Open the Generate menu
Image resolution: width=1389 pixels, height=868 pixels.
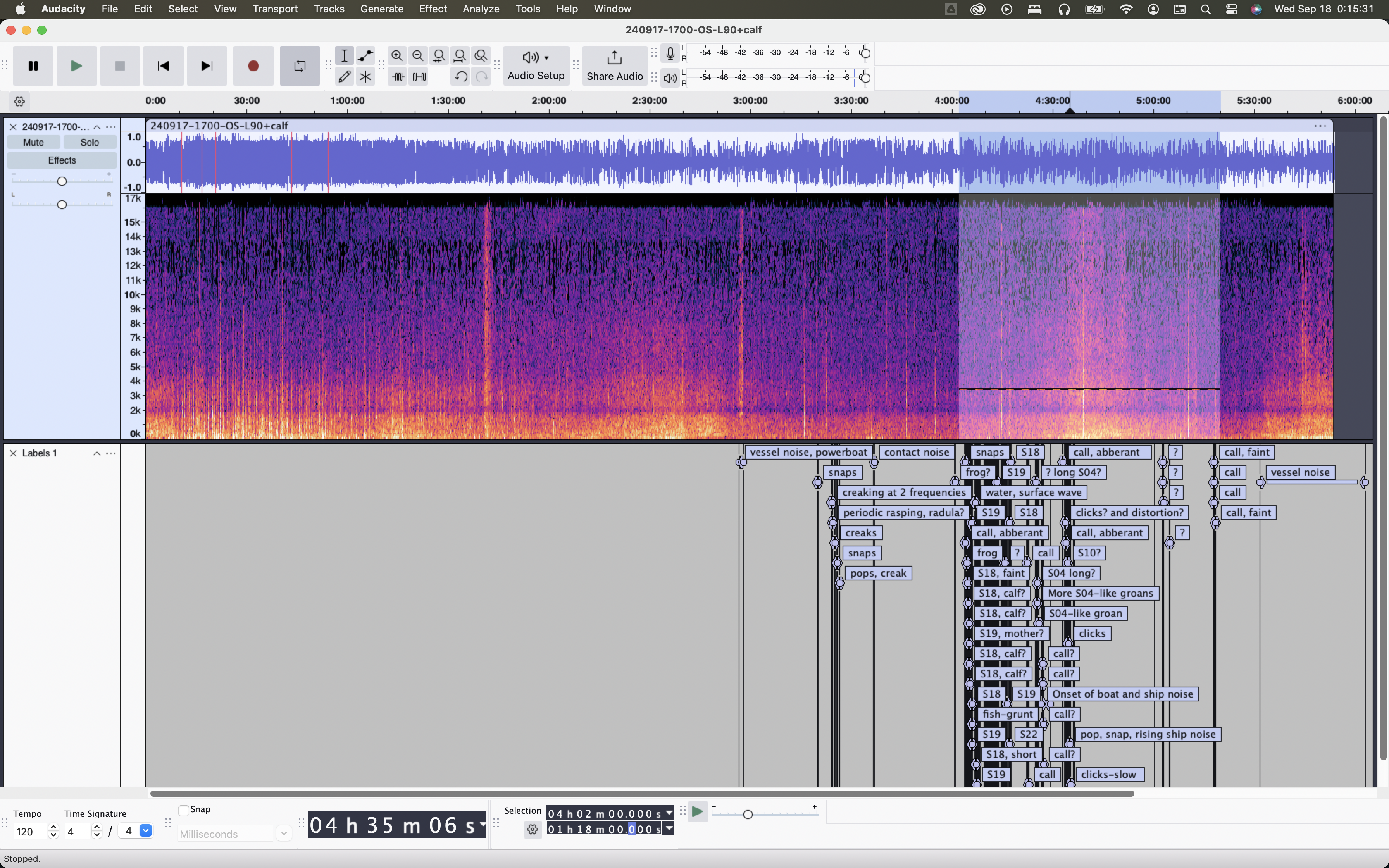[382, 9]
